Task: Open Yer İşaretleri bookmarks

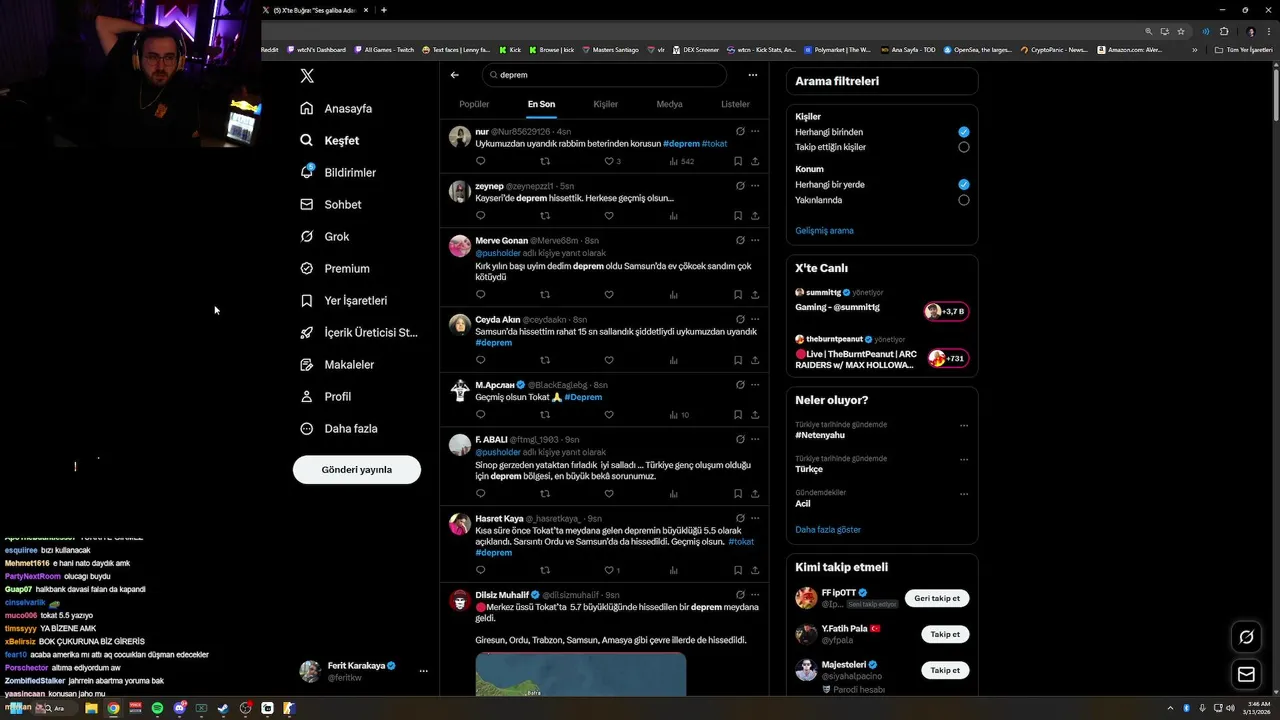Action: [x=344, y=300]
